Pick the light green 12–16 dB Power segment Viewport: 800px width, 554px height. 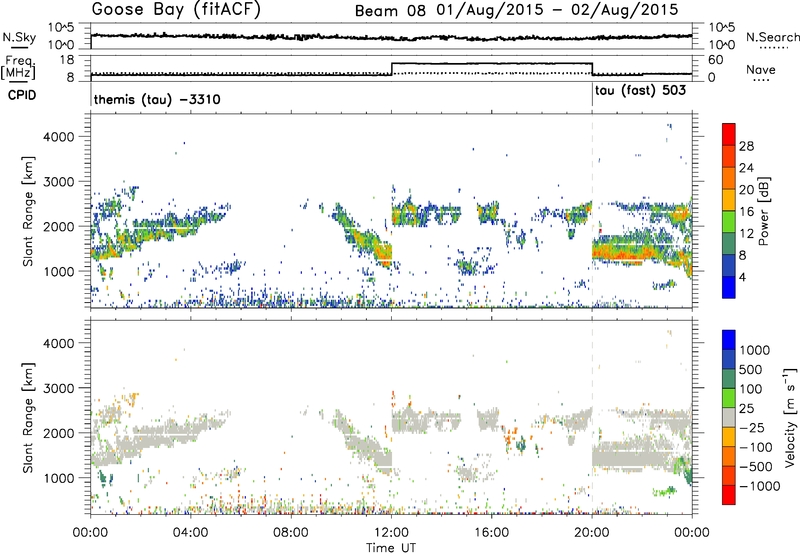(x=729, y=222)
